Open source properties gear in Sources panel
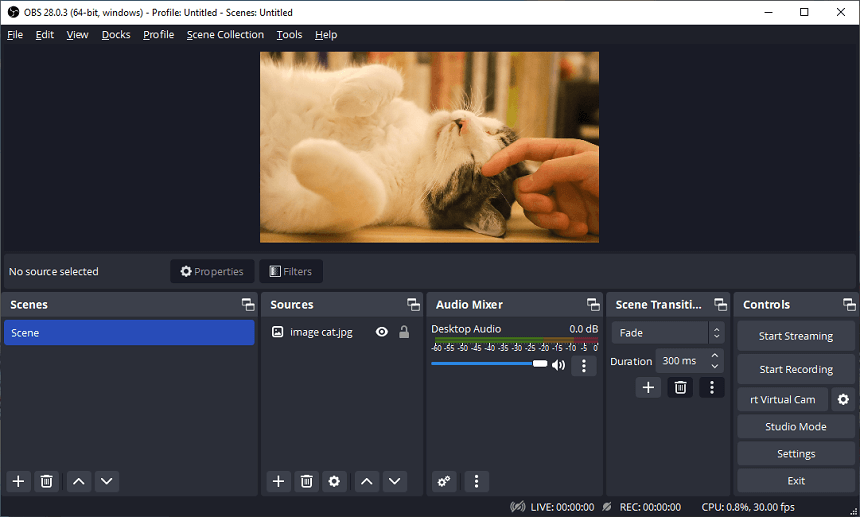This screenshot has width=860, height=517. click(x=334, y=481)
